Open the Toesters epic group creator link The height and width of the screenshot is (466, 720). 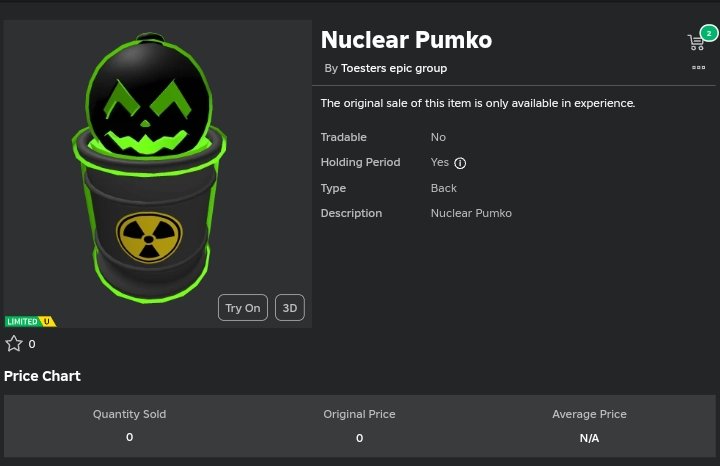[x=394, y=68]
